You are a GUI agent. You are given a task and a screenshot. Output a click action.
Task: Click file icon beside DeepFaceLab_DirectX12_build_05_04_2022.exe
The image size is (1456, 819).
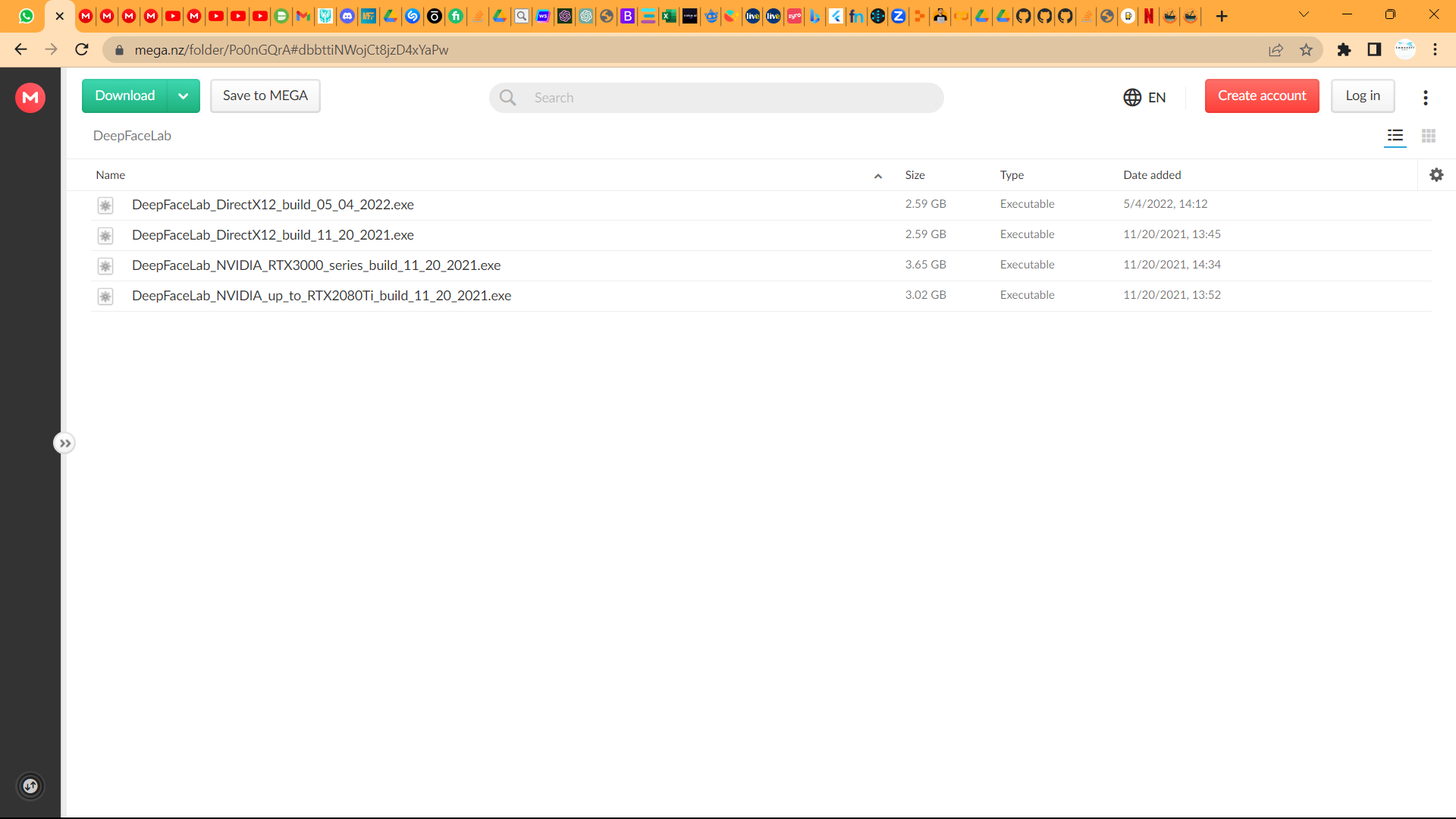(105, 205)
